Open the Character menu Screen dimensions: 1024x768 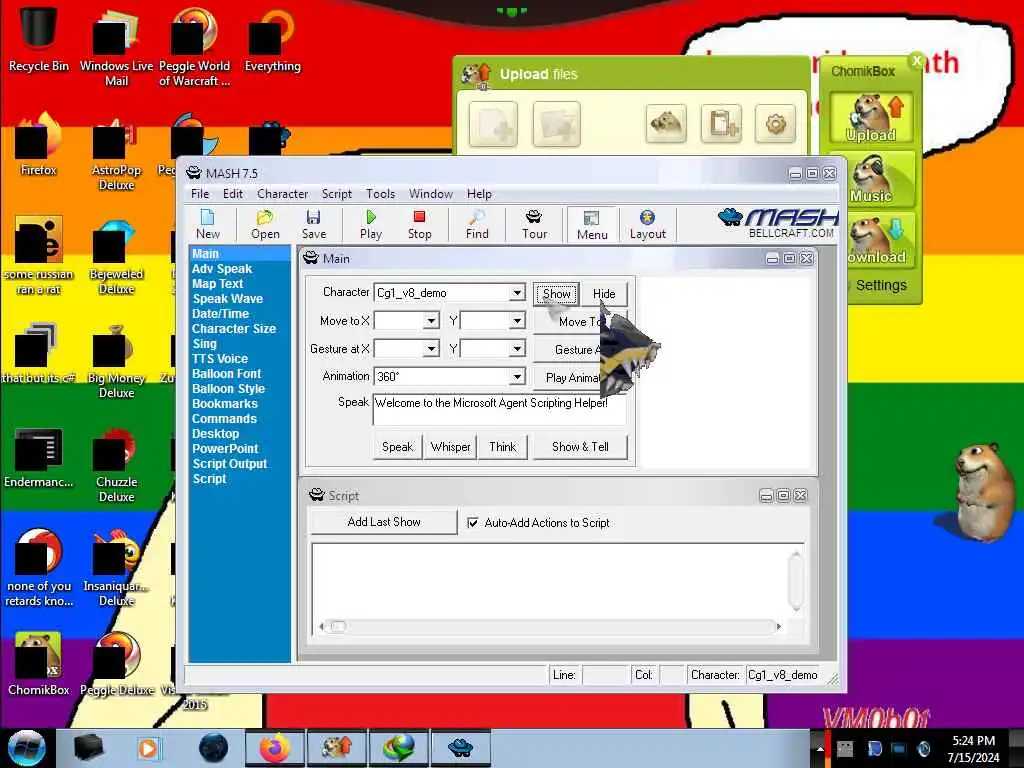(282, 194)
